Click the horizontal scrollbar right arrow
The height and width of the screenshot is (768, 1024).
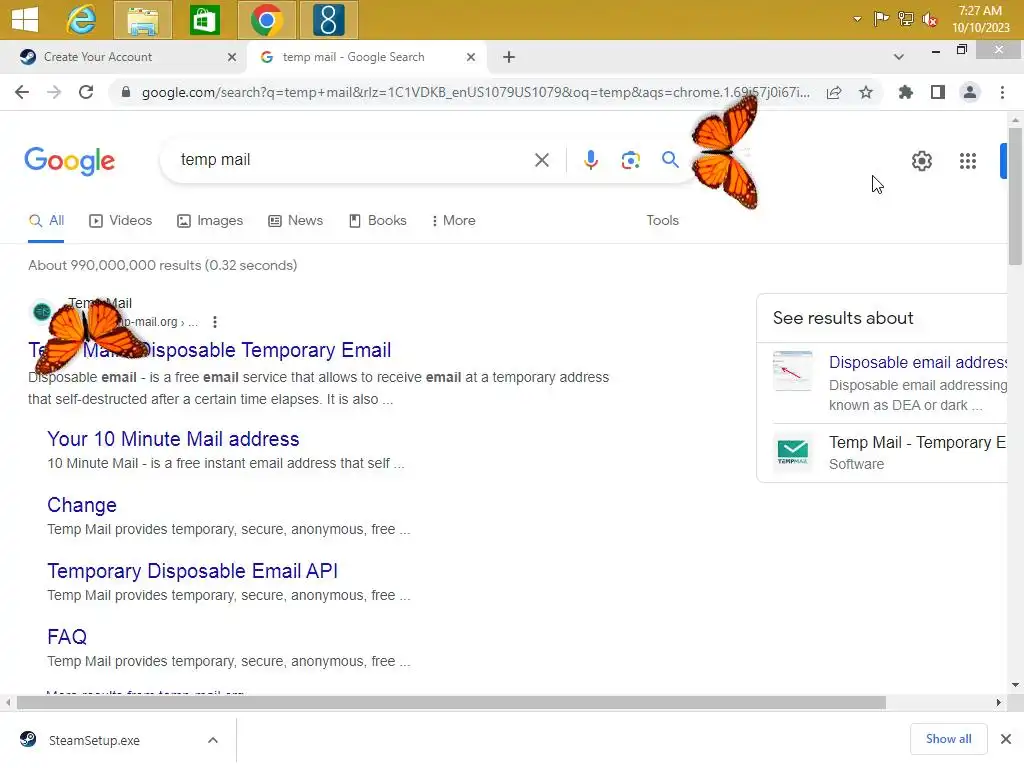tap(999, 703)
